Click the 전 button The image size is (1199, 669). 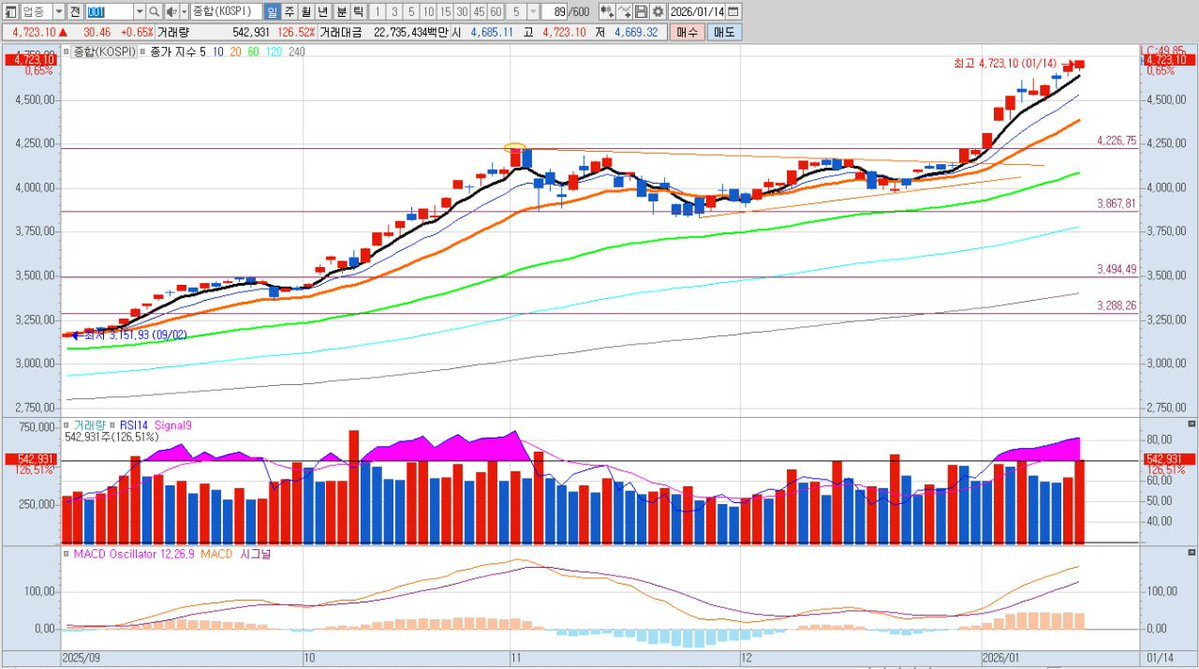tap(74, 11)
